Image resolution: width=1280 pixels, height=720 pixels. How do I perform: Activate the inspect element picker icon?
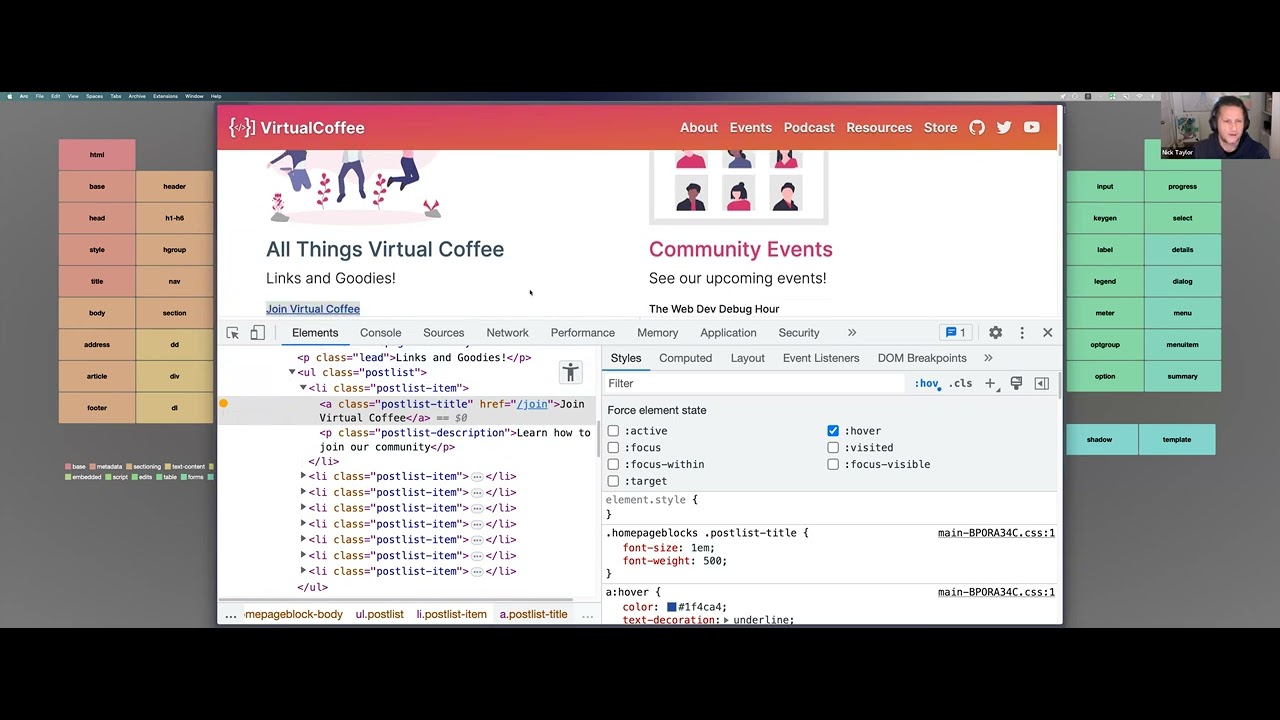[232, 333]
